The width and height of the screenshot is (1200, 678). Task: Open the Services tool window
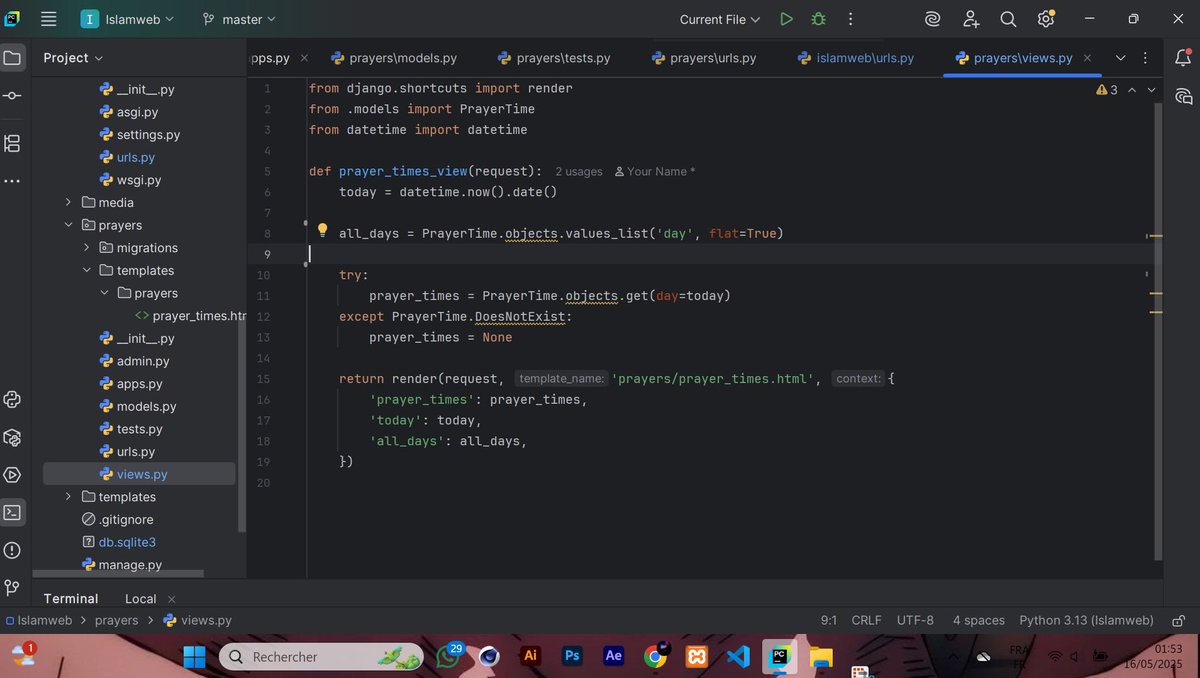(x=12, y=475)
